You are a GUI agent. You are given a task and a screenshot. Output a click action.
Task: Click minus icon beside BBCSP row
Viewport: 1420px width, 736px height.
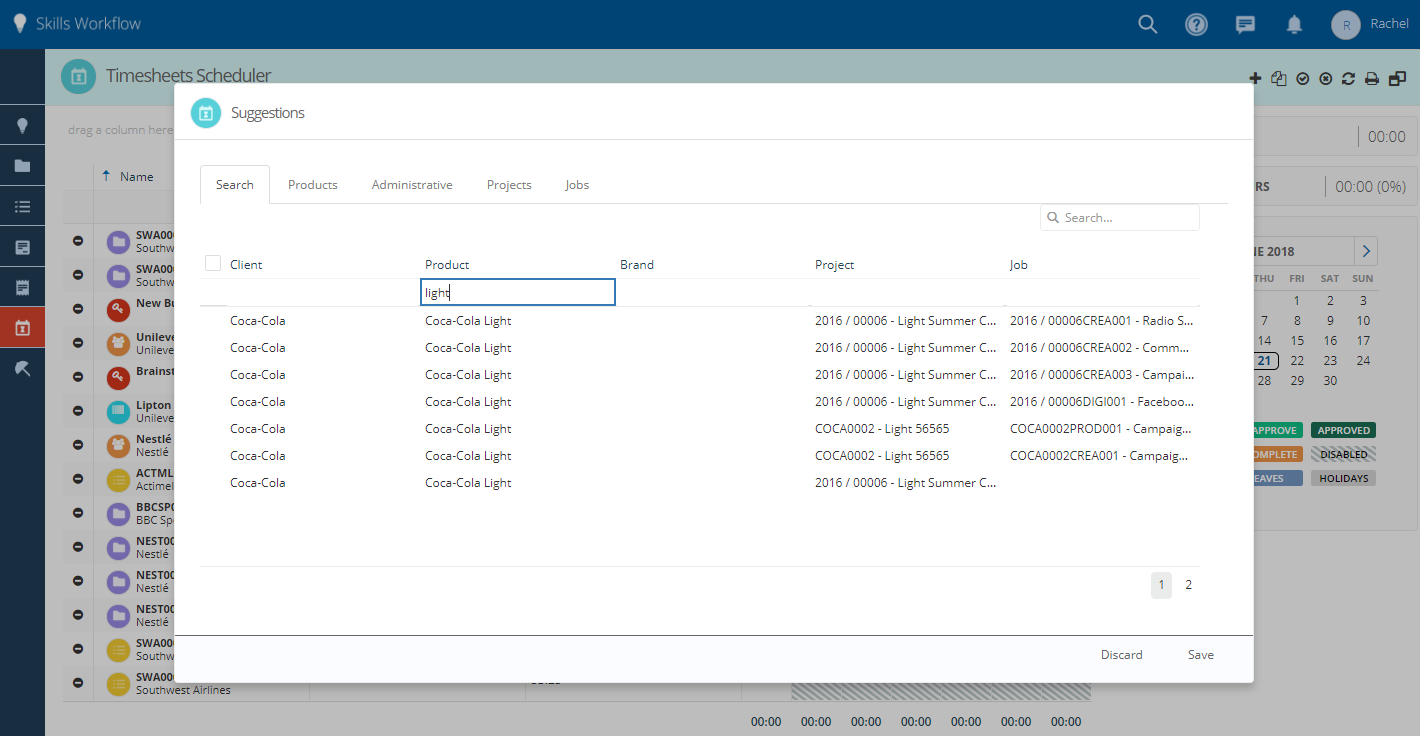78,513
